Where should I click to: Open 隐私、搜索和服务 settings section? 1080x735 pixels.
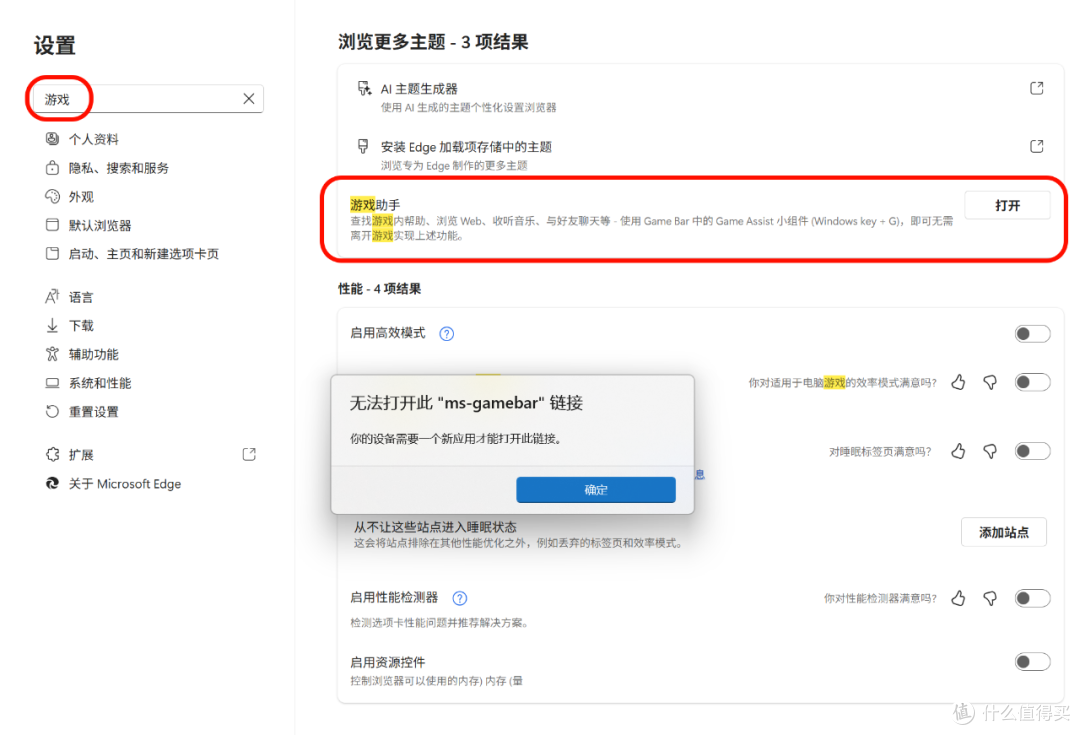pyautogui.click(x=118, y=168)
